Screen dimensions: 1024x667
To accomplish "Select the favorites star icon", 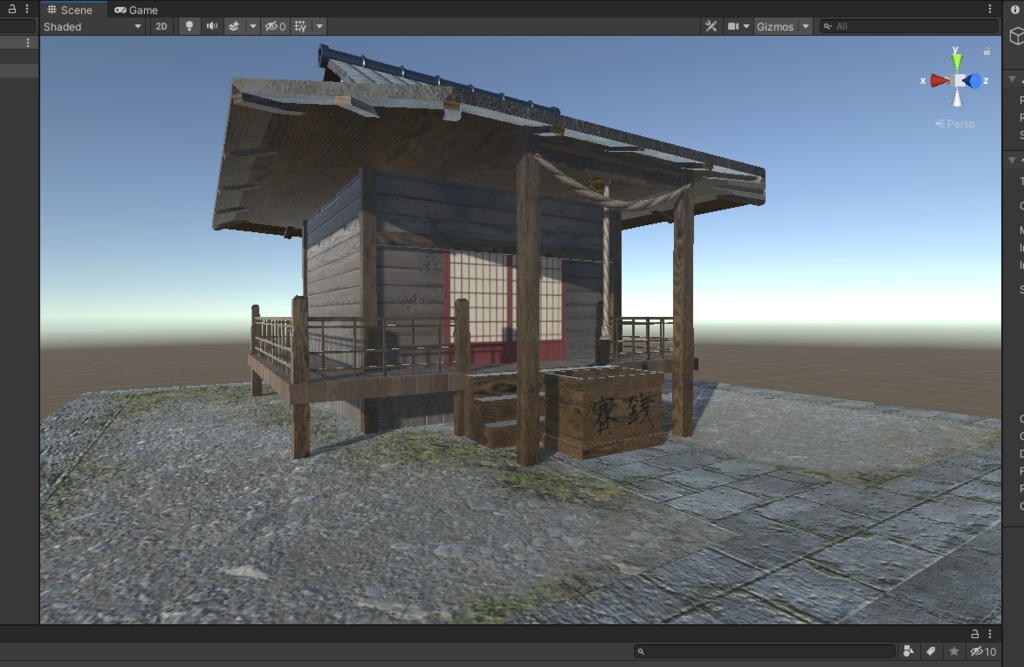I will 955,652.
